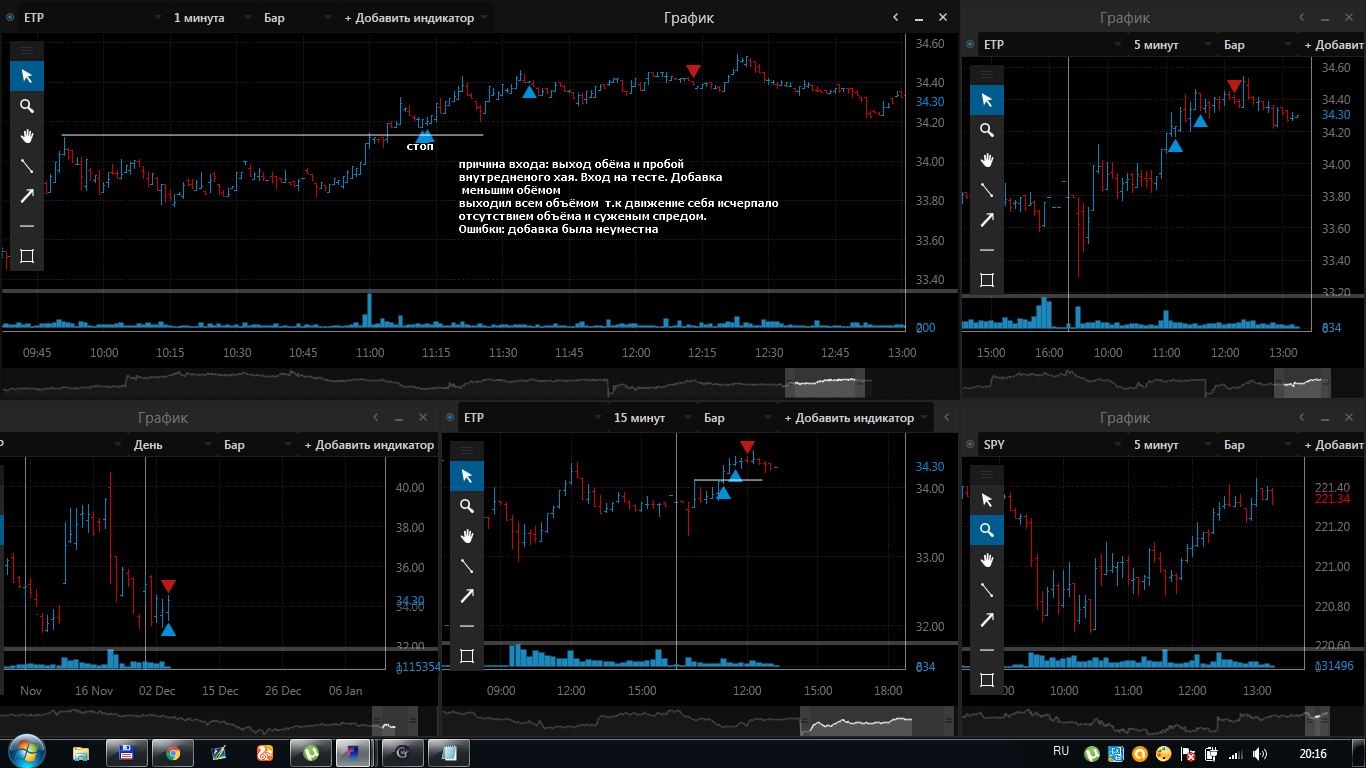This screenshot has height=768, width=1366.
Task: Choose the rectangle tool in 15-minute chart
Action: [467, 656]
